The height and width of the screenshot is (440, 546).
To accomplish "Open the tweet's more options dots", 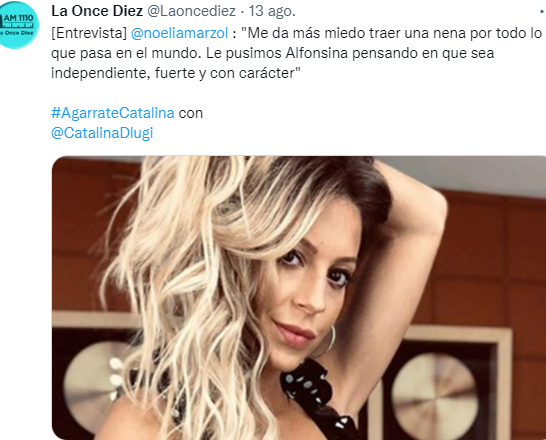I will pyautogui.click(x=543, y=12).
